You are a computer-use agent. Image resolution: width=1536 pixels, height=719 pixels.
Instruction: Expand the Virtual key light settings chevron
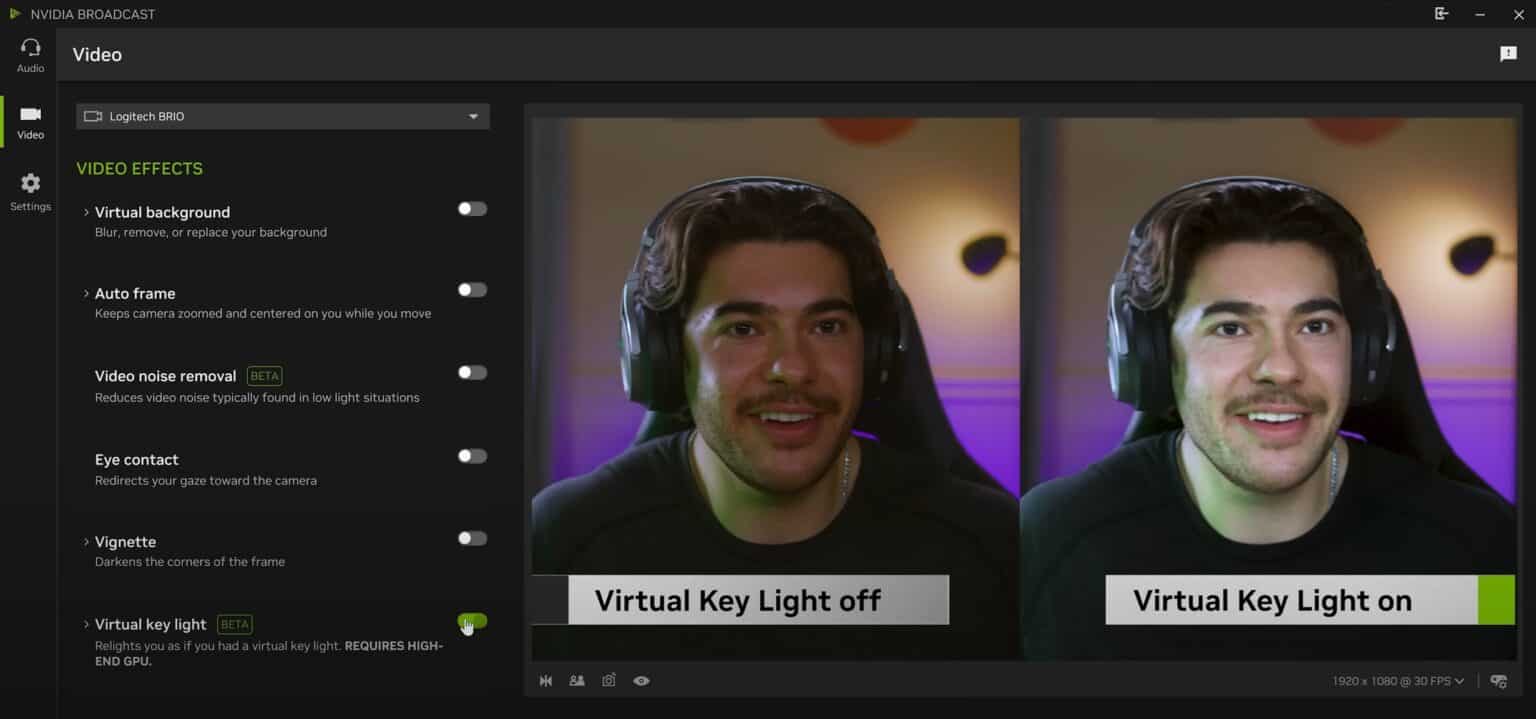pyautogui.click(x=87, y=625)
